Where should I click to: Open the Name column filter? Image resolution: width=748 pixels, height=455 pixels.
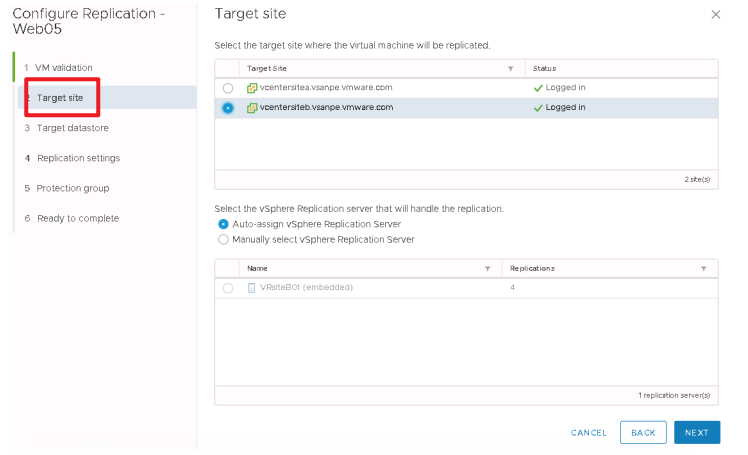pyautogui.click(x=488, y=269)
